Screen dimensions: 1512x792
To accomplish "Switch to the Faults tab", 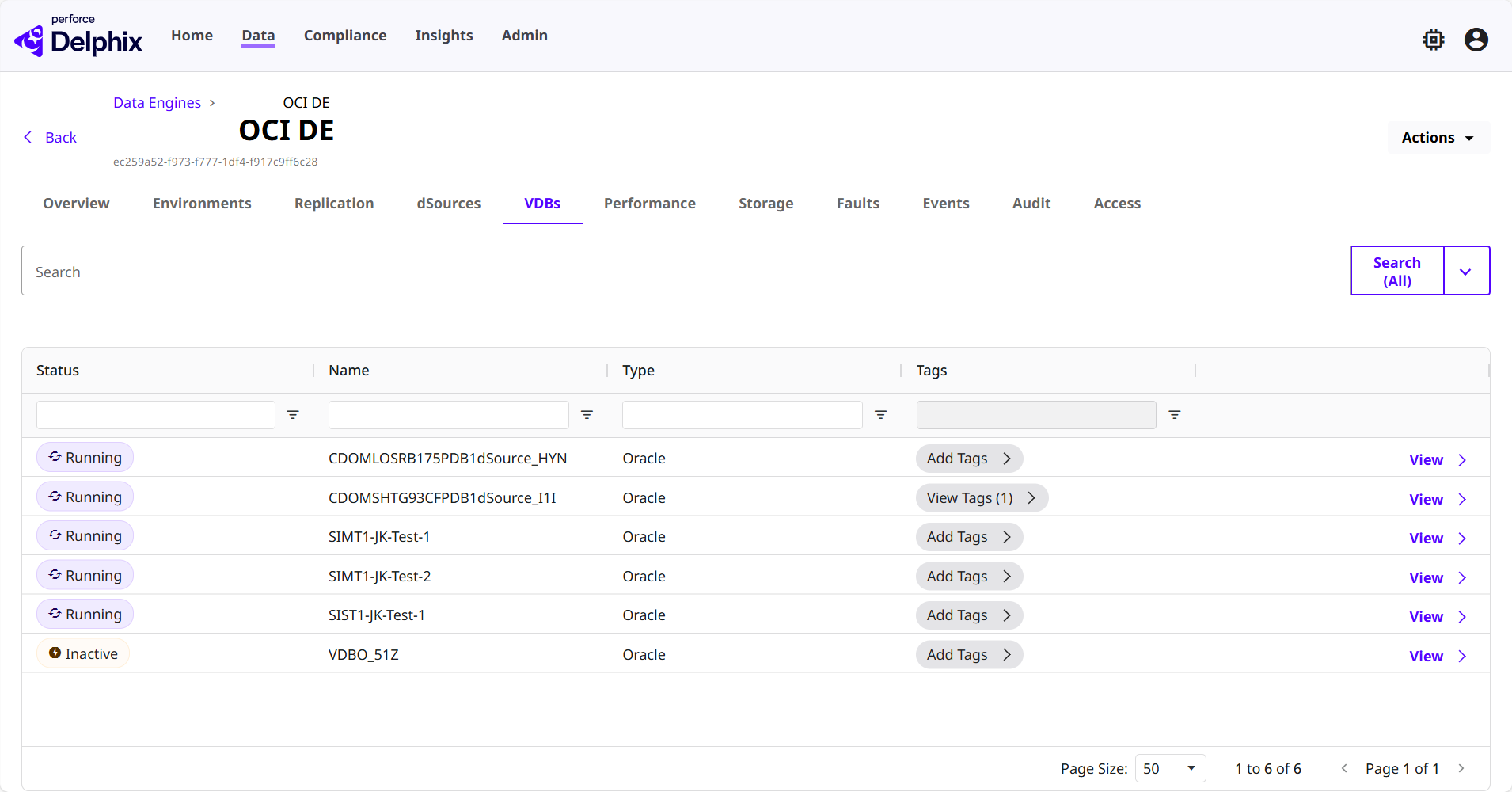I will [858, 204].
